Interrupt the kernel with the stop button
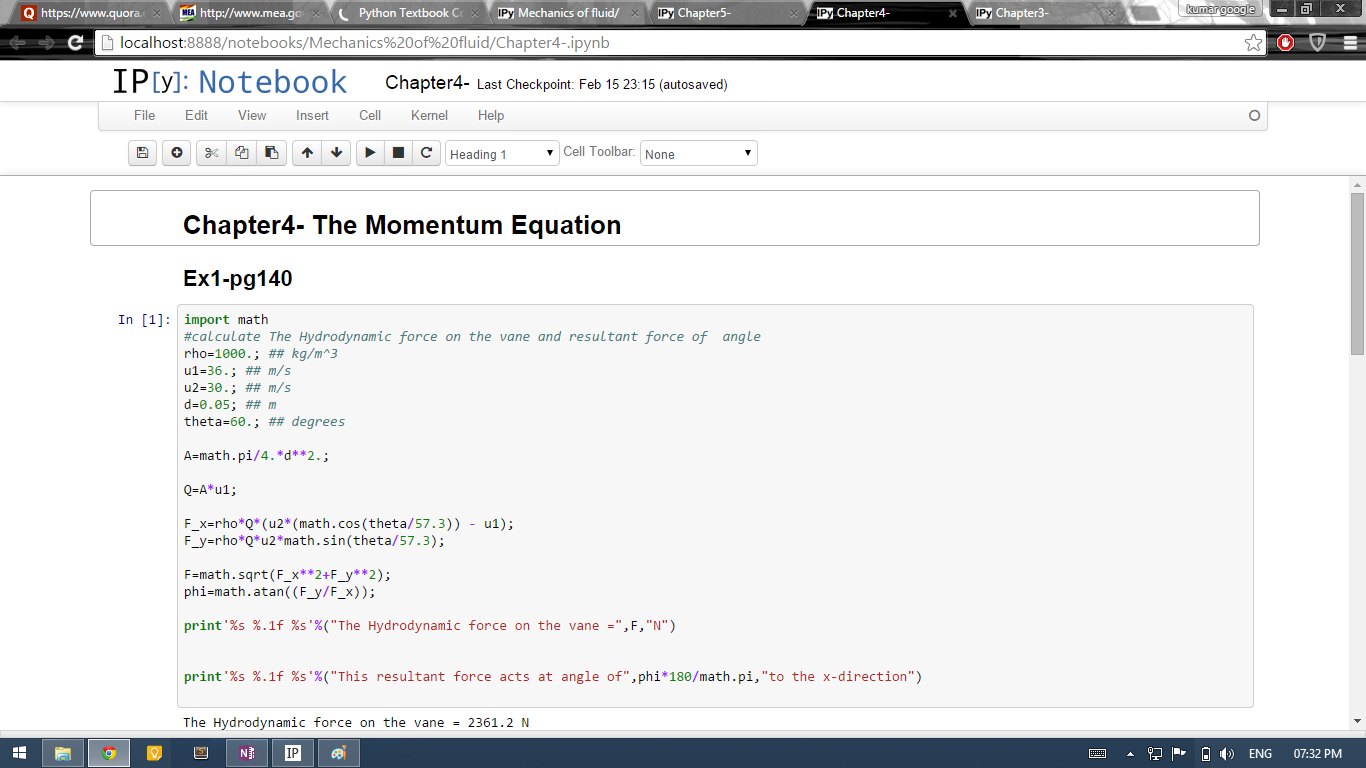Image resolution: width=1366 pixels, height=768 pixels. [x=398, y=153]
